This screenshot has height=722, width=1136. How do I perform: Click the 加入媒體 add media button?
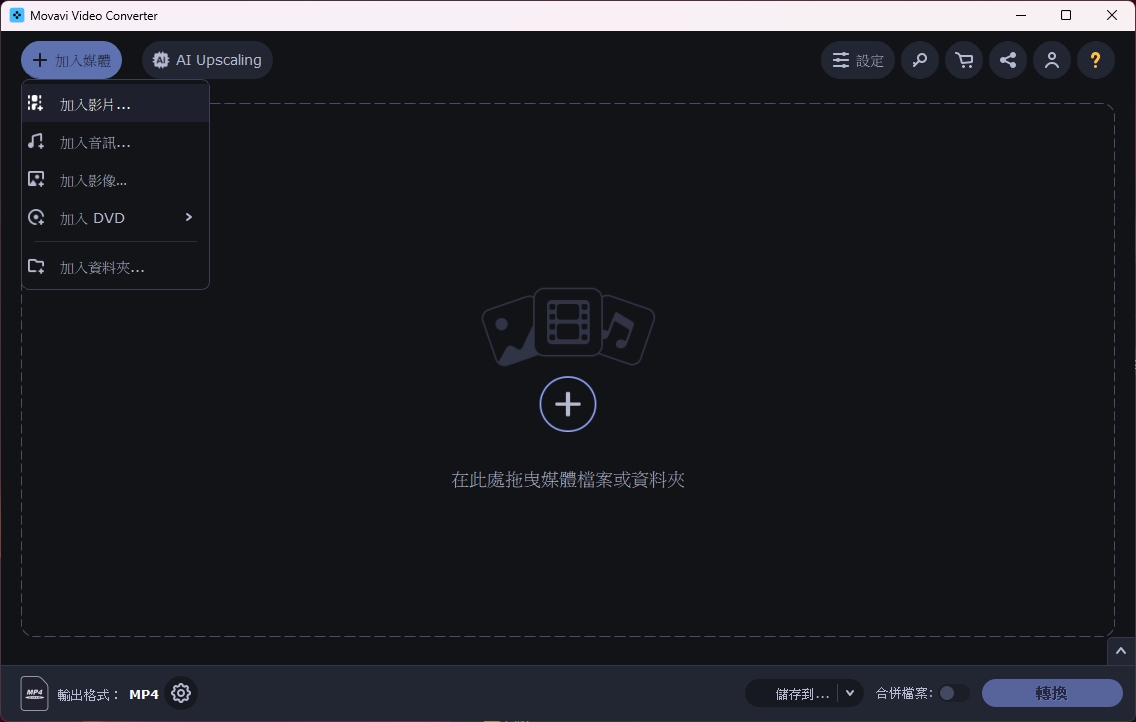[x=71, y=60]
